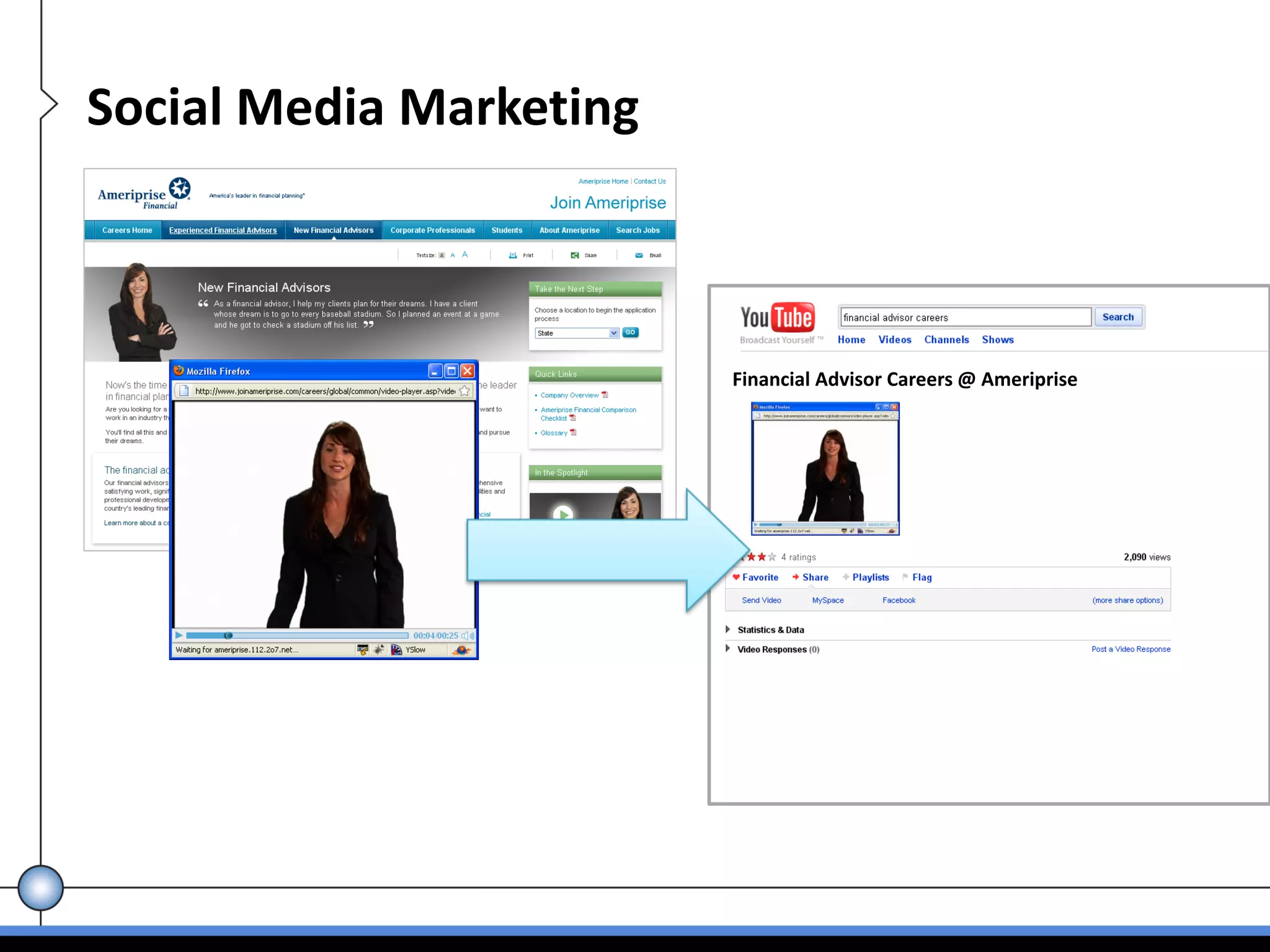This screenshot has width=1270, height=952.
Task: Mute the Firefox video player volume
Action: tap(468, 635)
